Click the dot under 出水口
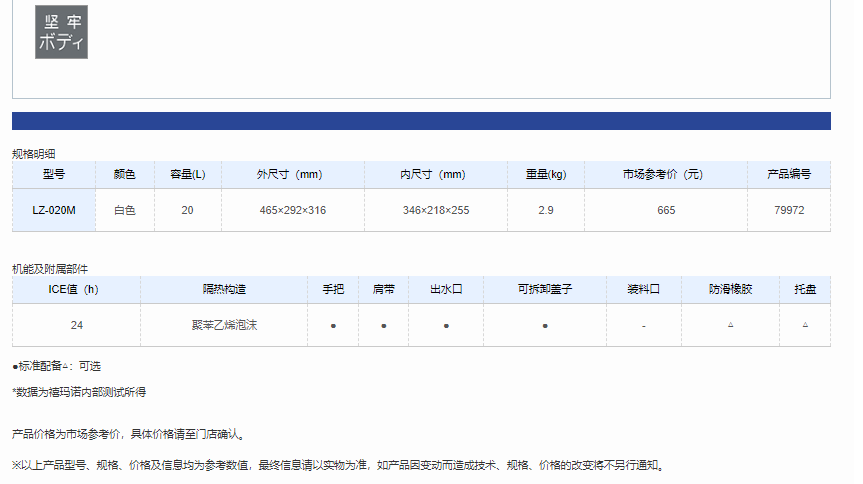Screen dimensions: 863x484 pyautogui.click(x=446, y=326)
